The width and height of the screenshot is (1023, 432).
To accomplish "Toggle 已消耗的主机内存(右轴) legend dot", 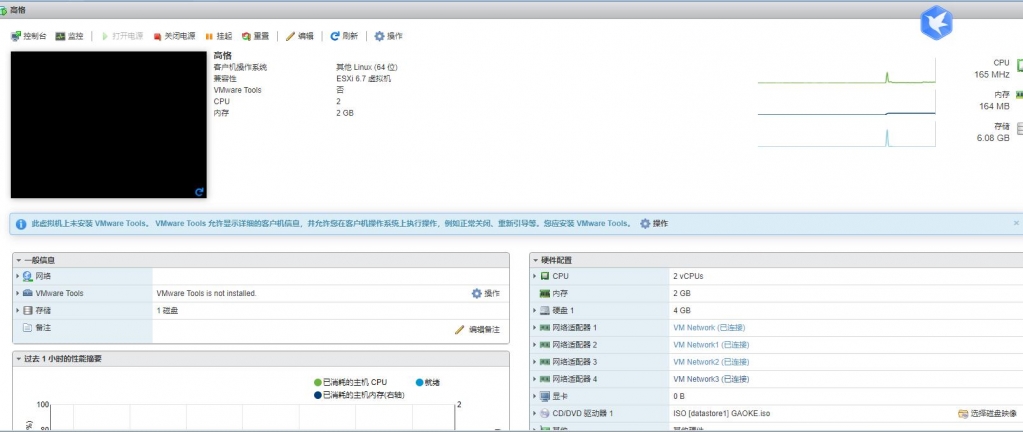I will click(x=318, y=395).
